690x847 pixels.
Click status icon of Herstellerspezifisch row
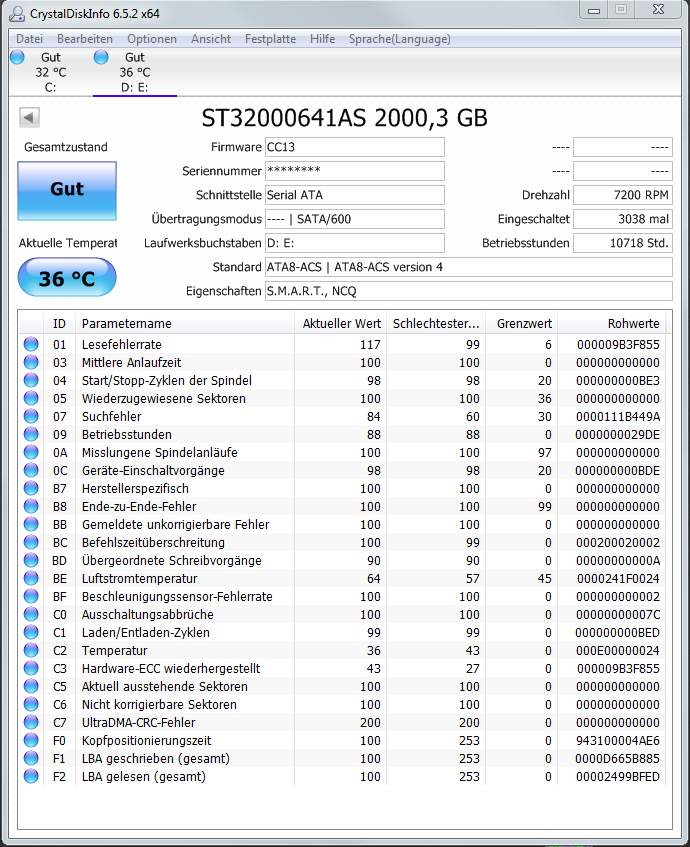(x=31, y=488)
